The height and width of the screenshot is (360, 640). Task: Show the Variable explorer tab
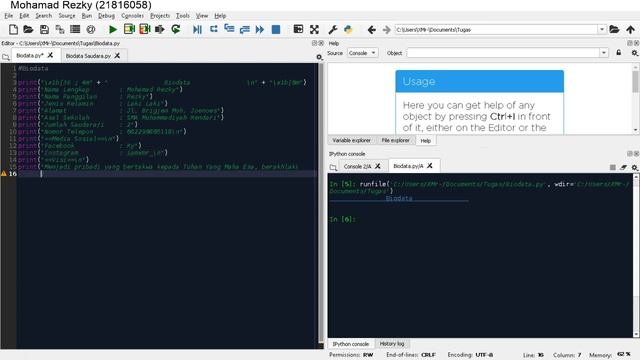click(351, 140)
